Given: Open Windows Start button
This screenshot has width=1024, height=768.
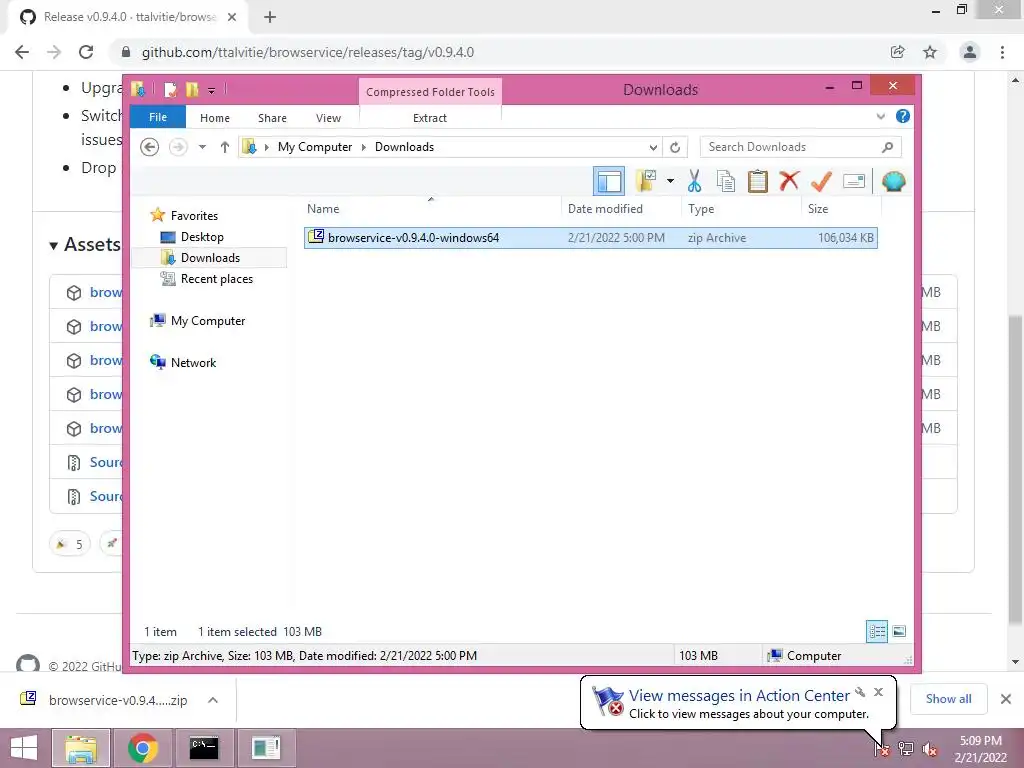Looking at the screenshot, I should pos(24,748).
